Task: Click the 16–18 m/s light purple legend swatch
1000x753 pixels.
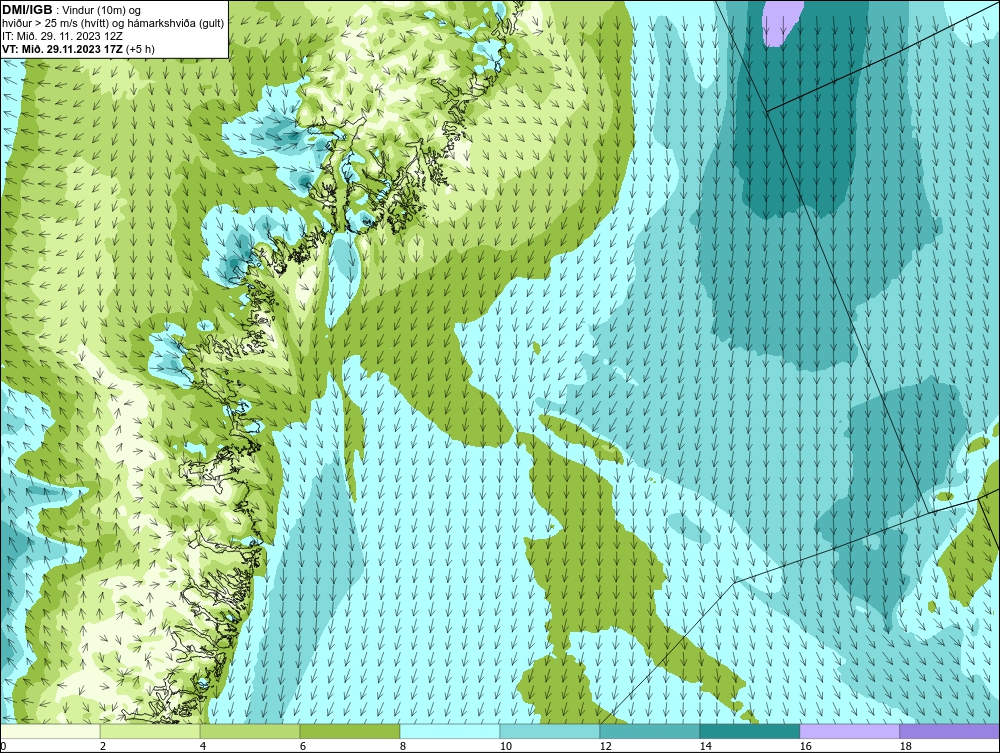Action: 849,732
